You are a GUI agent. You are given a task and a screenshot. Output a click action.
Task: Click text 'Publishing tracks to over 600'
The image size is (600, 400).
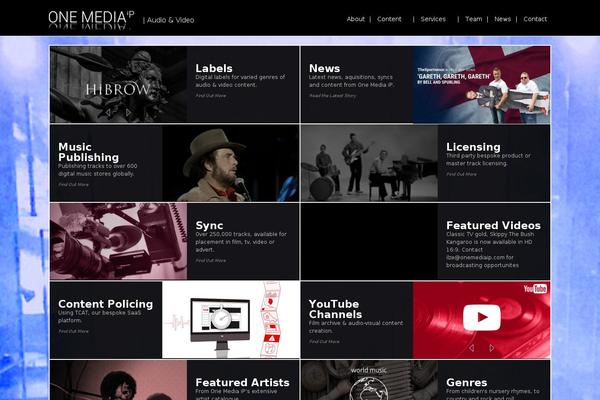coord(98,166)
